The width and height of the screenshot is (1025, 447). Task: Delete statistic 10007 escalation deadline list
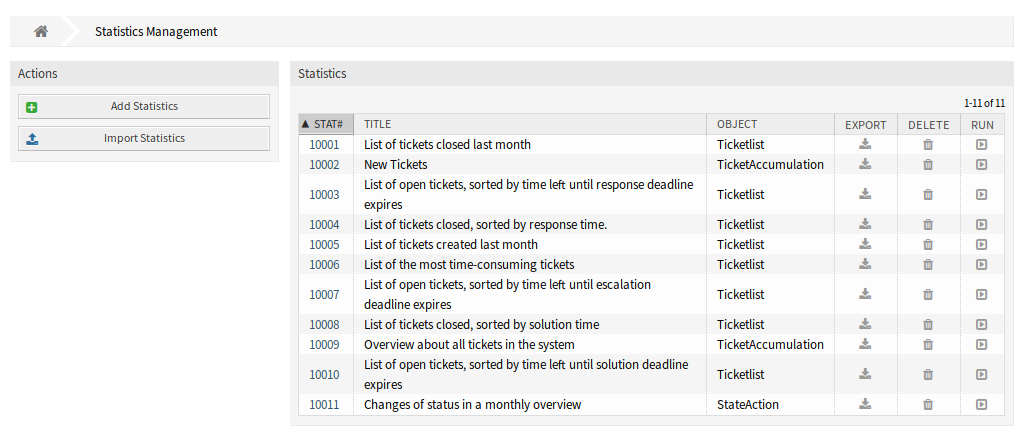pos(928,294)
